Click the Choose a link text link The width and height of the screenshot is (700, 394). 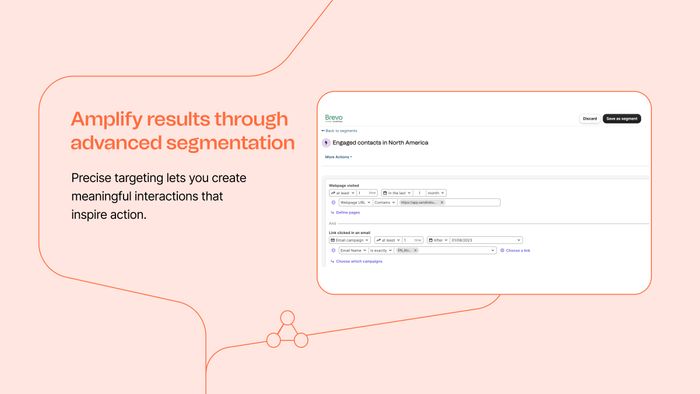518,250
